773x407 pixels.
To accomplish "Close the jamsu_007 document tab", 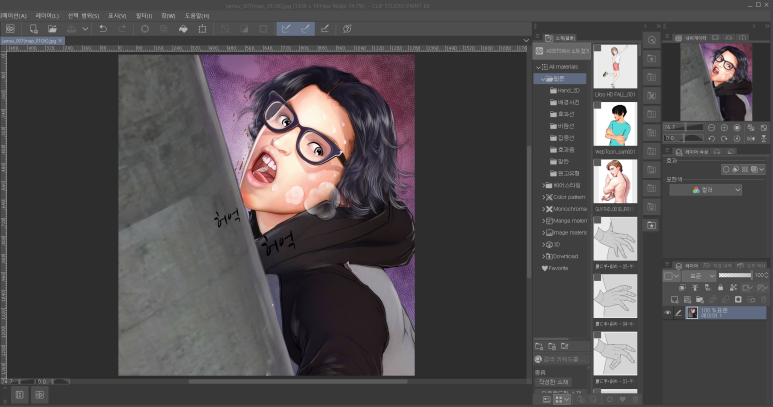I will coord(61,41).
